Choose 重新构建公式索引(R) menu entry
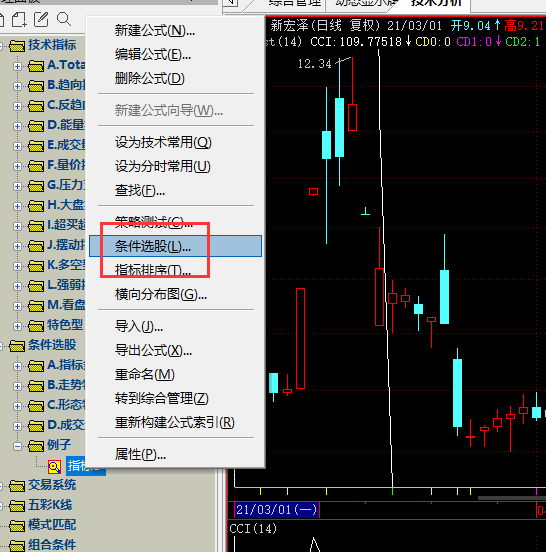Viewport: 546px width, 552px height. pyautogui.click(x=175, y=422)
